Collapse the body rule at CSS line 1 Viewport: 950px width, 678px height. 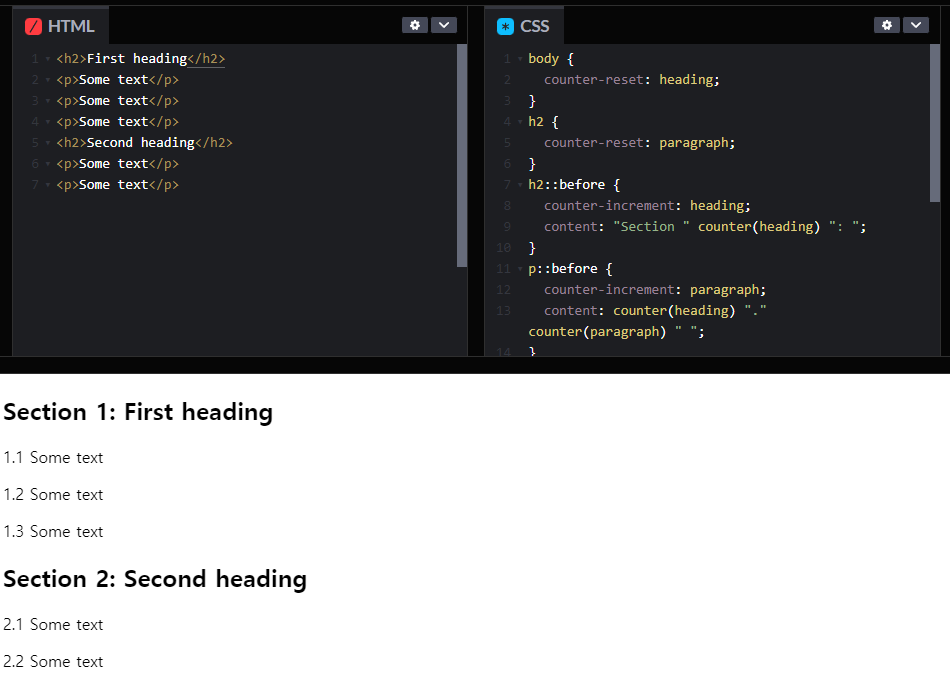pos(519,59)
